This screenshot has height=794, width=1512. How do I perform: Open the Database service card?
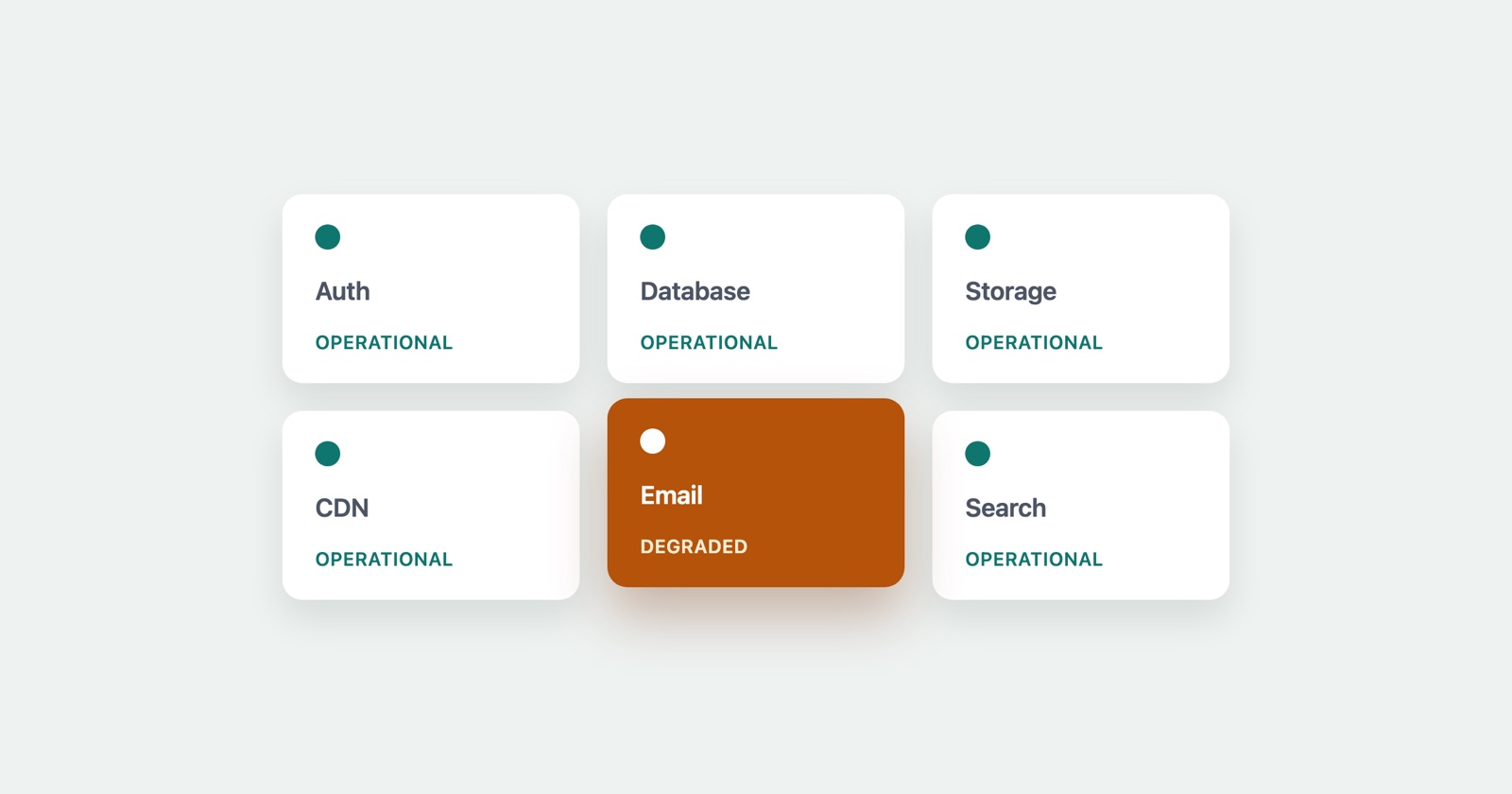coord(756,288)
